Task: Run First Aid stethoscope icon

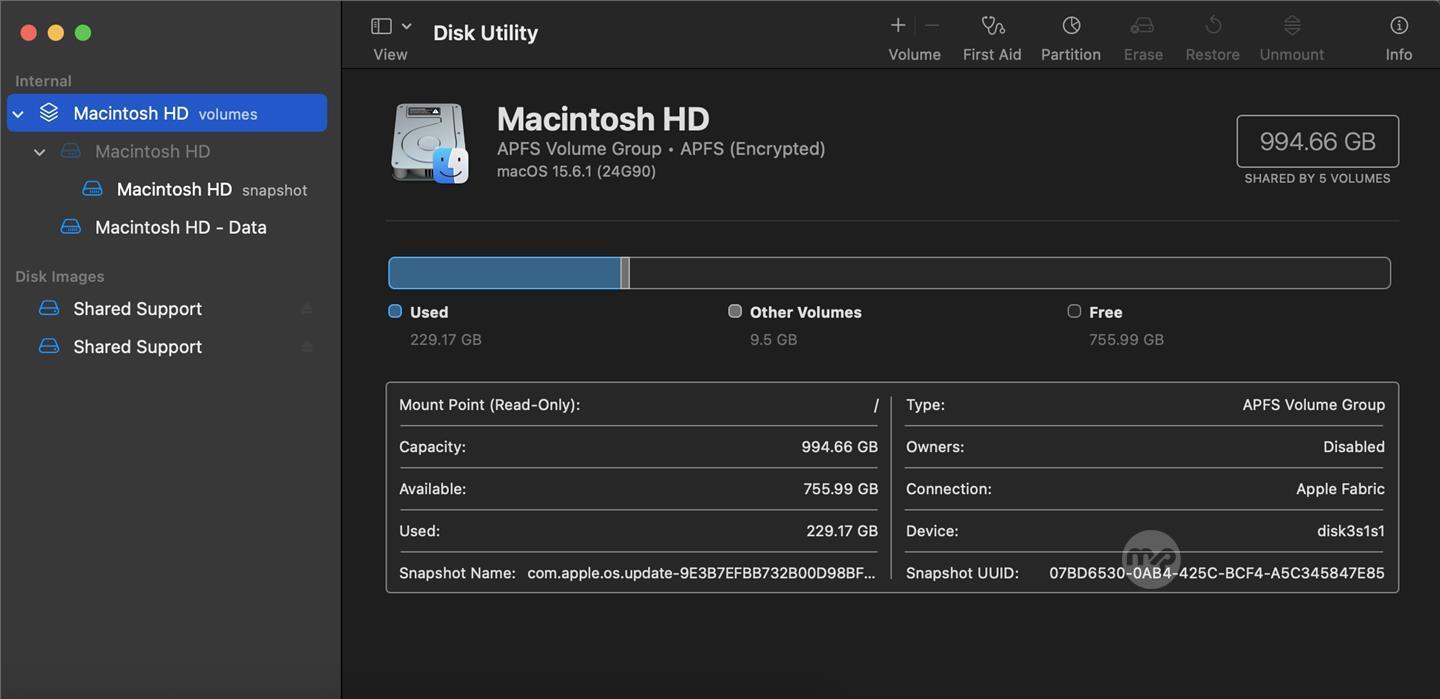Action: click(x=992, y=25)
